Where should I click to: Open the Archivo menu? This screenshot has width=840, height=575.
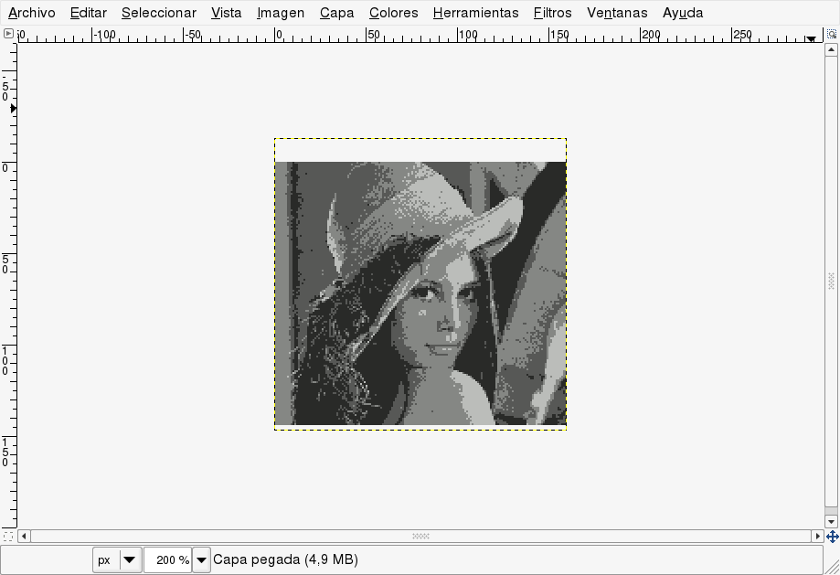point(32,13)
